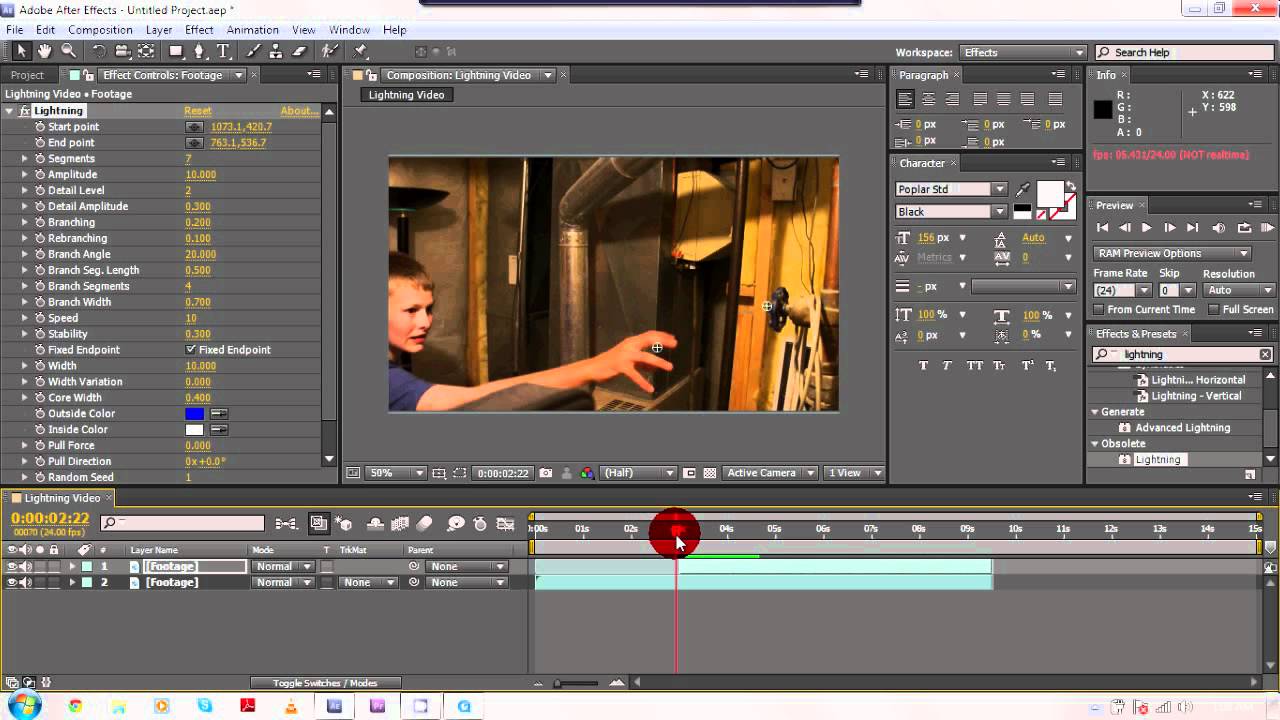Pick a color with Character eyedropper
Viewport: 1280px width, 720px height.
point(1023,189)
